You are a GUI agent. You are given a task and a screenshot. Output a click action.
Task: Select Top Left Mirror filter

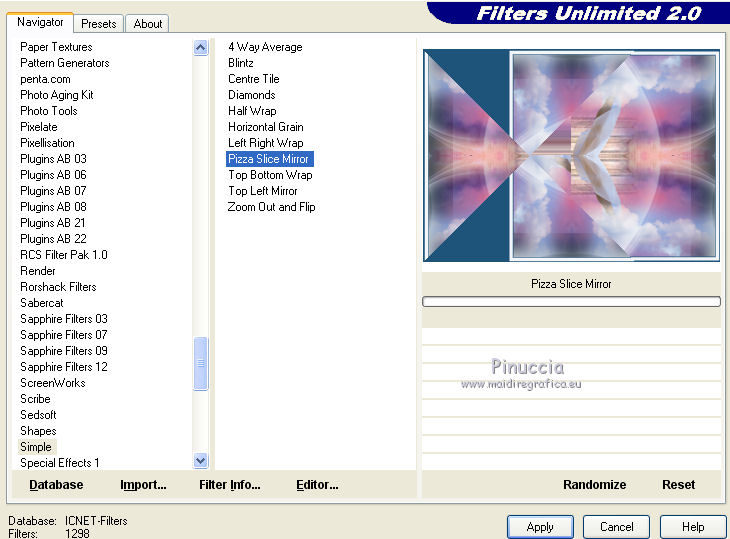(x=263, y=191)
